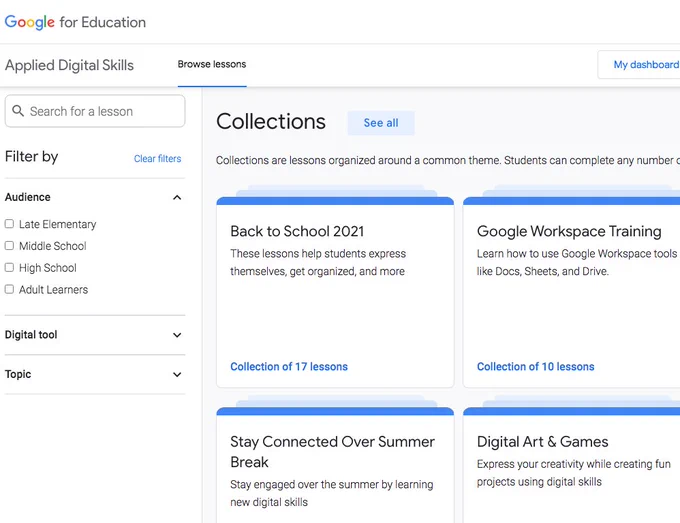The height and width of the screenshot is (523, 680).
Task: Focus the Search for a lesson field
Action: click(x=95, y=111)
